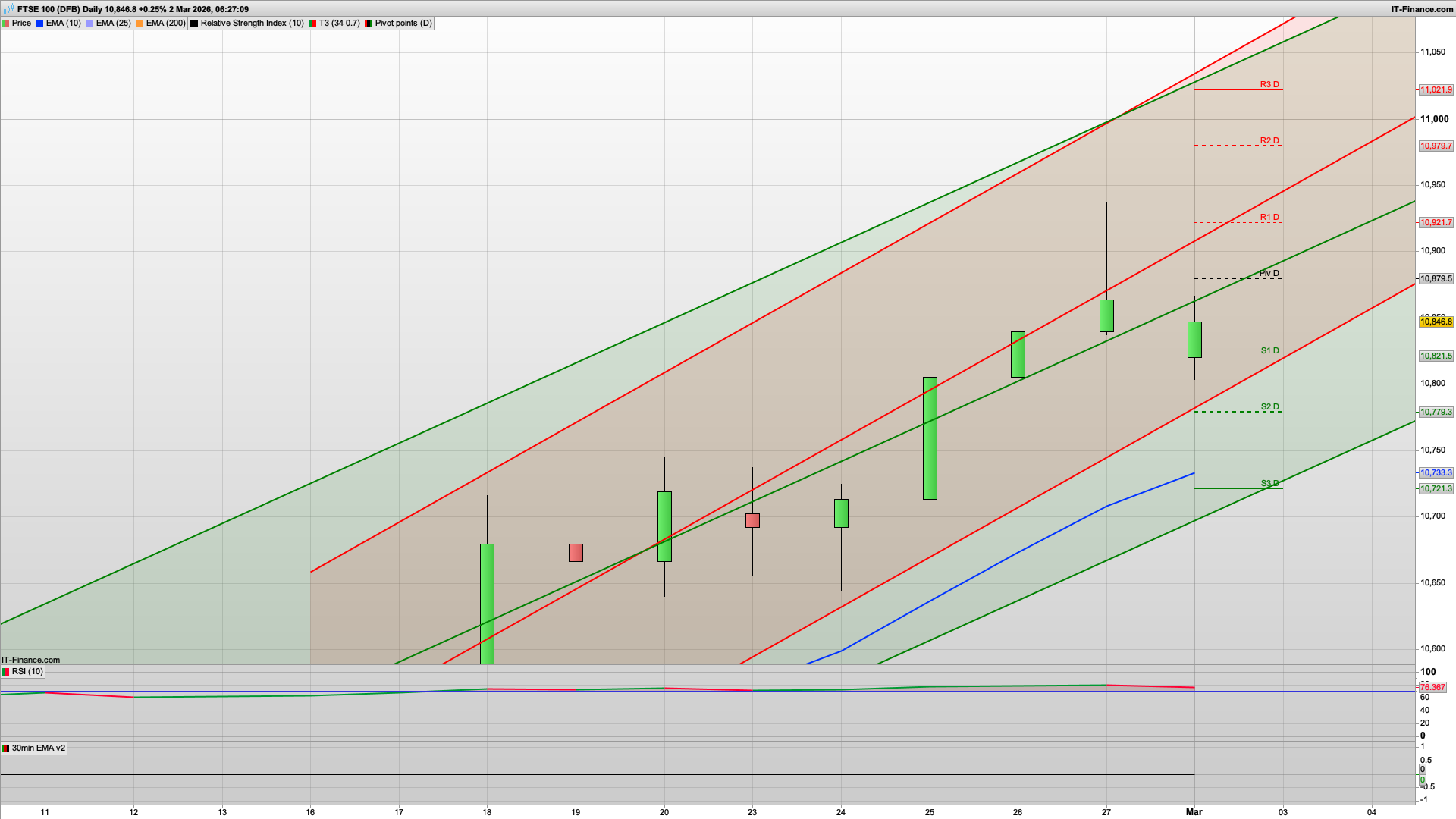The width and height of the screenshot is (1456, 819).
Task: Toggle the RSI (10) subpanel display
Action: pyautogui.click(x=6, y=672)
